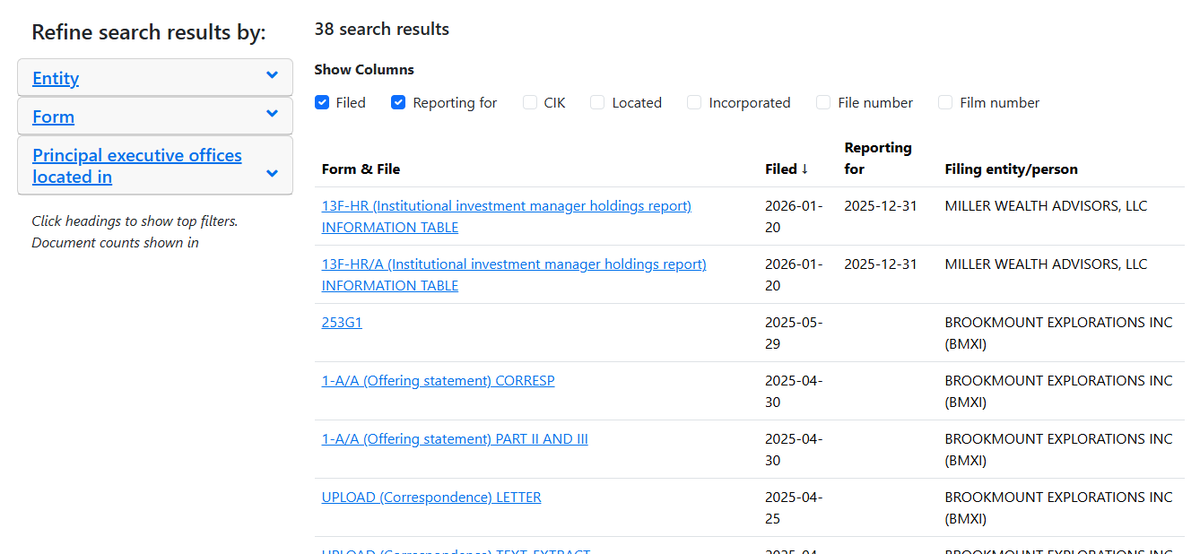The image size is (1200, 554).
Task: Click BROOKMOUNT EXPLORATIONS INC in CORRESP row
Action: click(1058, 390)
